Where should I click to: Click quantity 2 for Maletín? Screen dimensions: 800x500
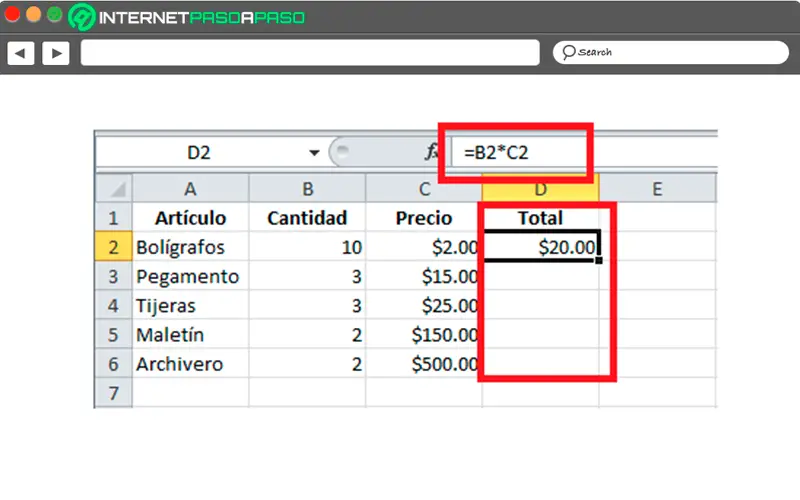pos(307,335)
